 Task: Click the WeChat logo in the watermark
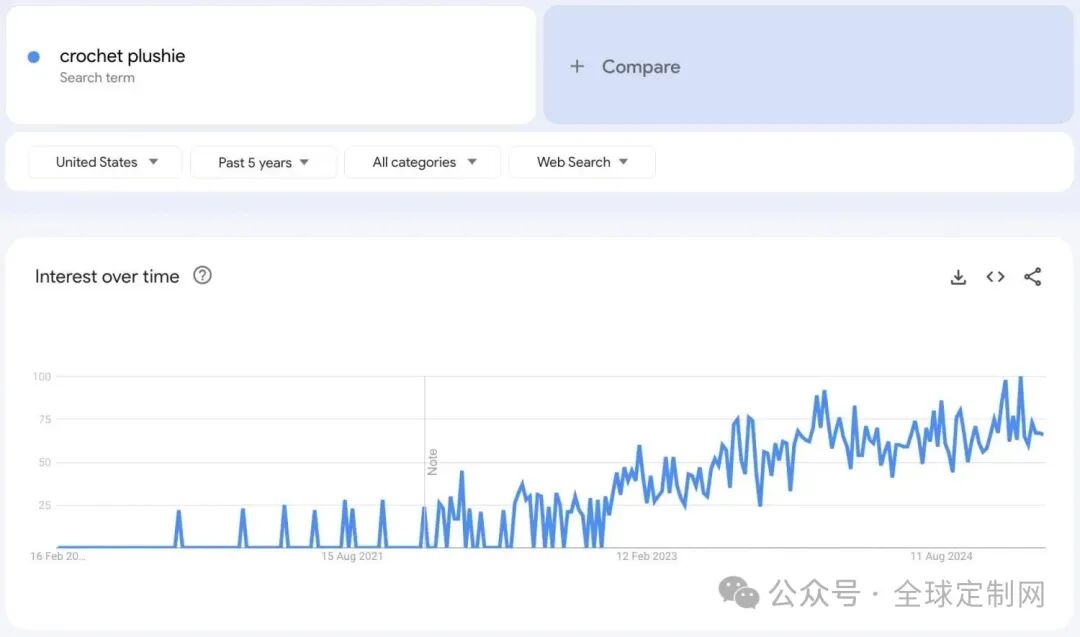pyautogui.click(x=739, y=593)
